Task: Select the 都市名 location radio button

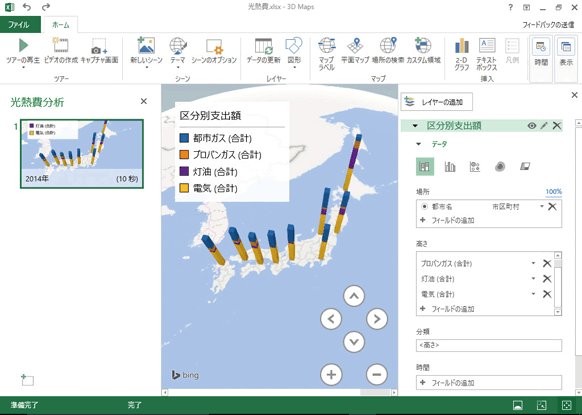Action: click(425, 206)
